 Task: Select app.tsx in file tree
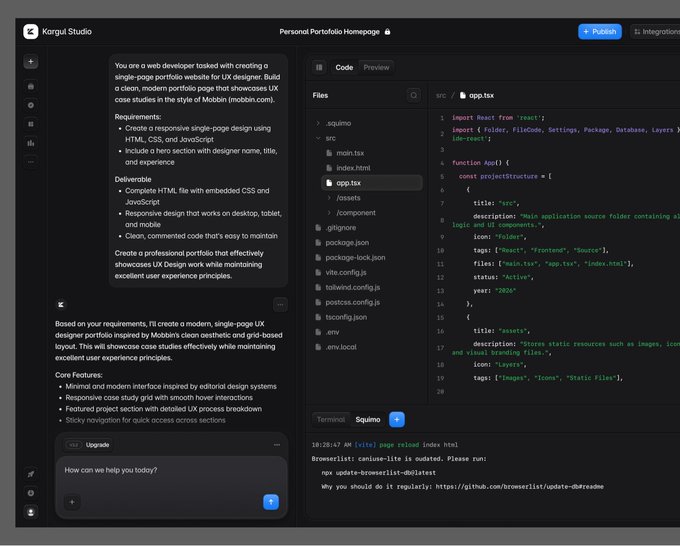(x=372, y=183)
